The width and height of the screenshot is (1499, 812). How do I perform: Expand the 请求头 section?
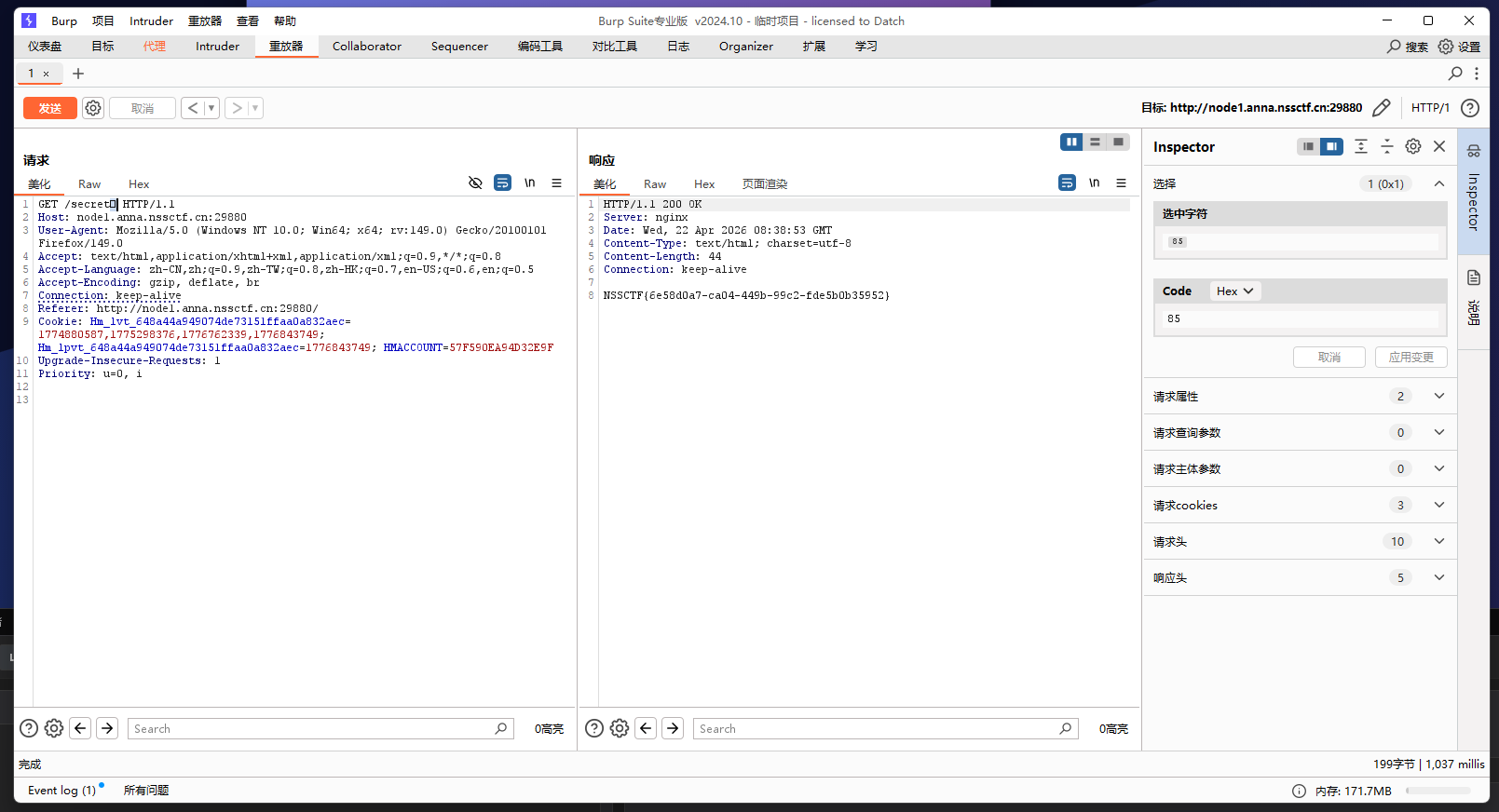coord(1438,541)
